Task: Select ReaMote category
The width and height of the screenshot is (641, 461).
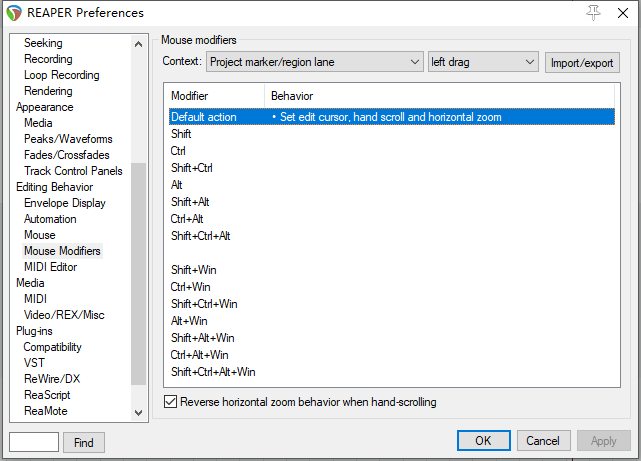Action: 45,411
